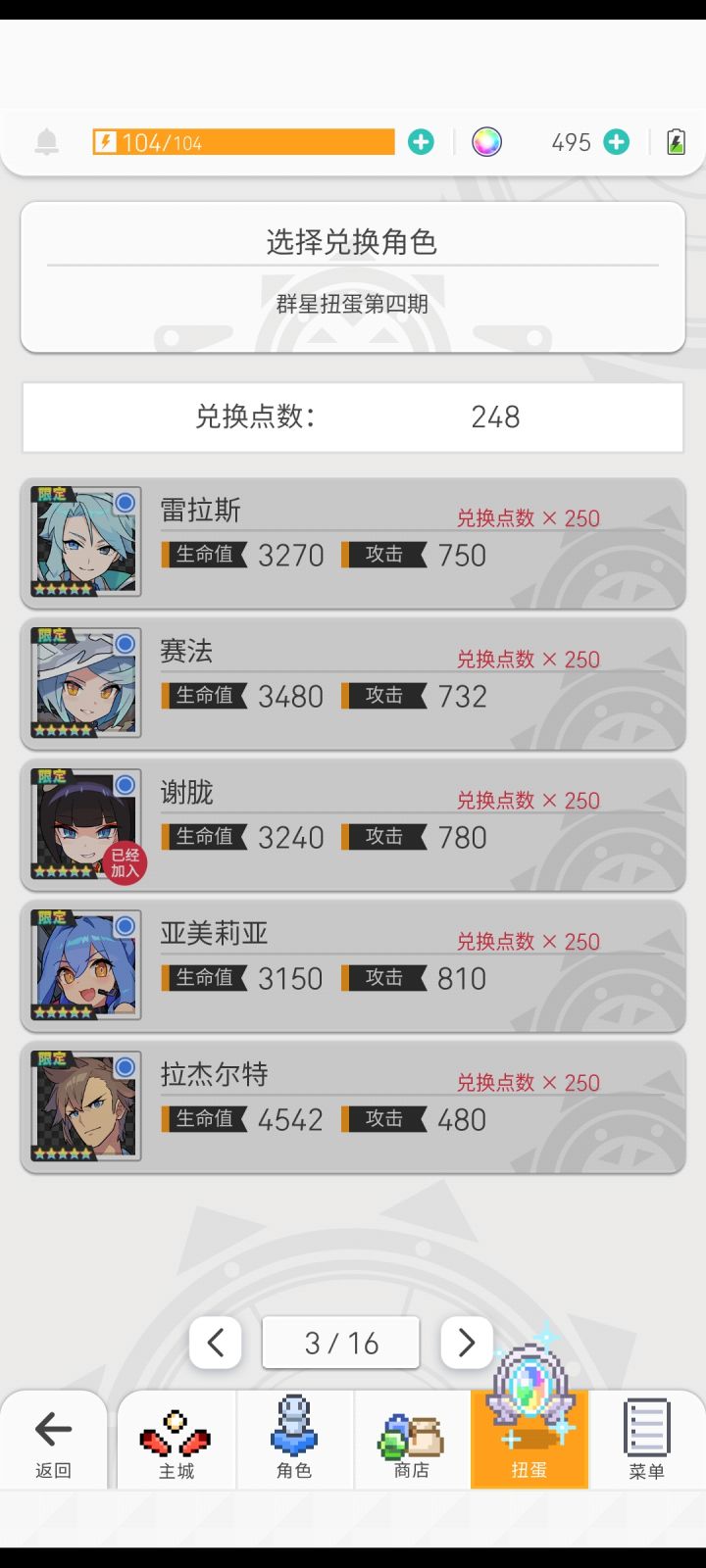
Task: Select 雷拉斯 character portrait
Action: pyautogui.click(x=85, y=542)
